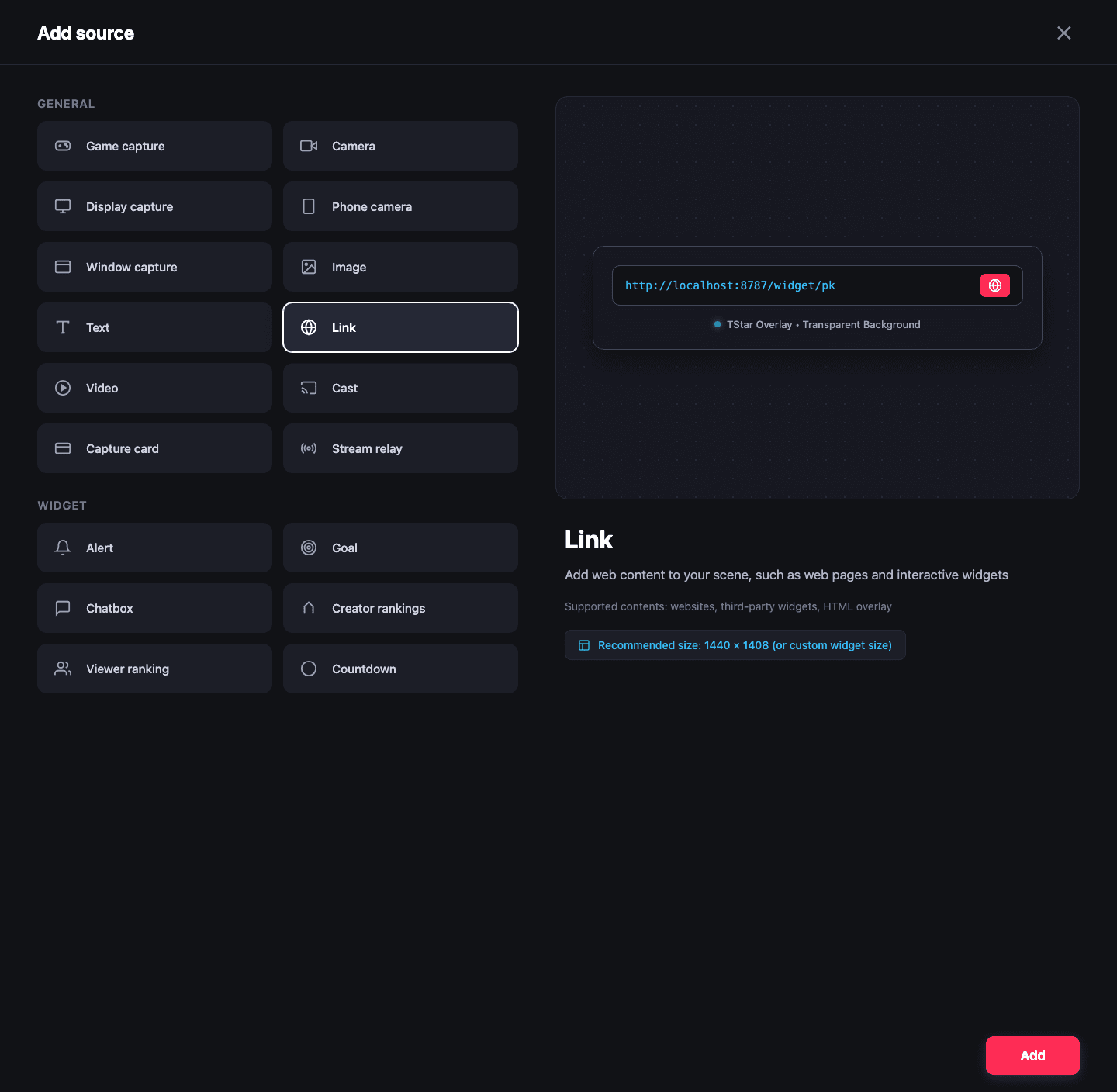
Task: Click the TStar Overlay Transparent Background label
Action: pyautogui.click(x=823, y=324)
